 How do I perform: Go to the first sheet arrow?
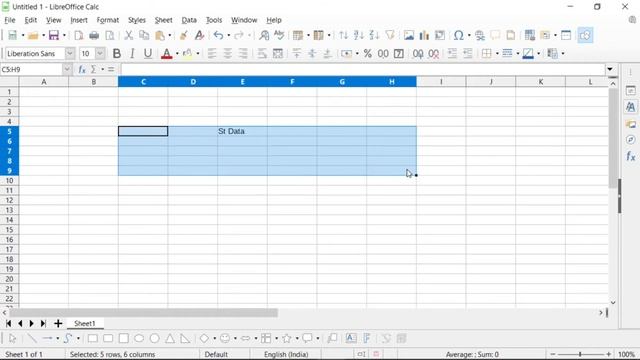point(8,323)
